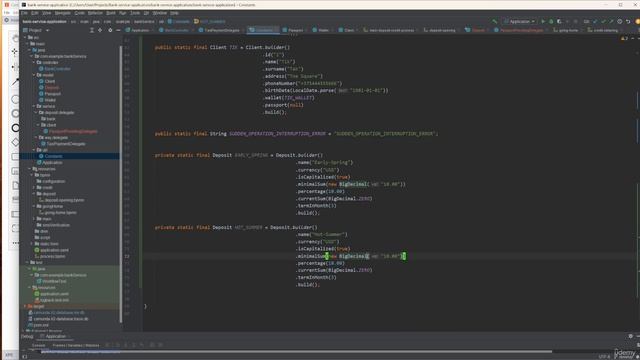Click the Git update project icon
This screenshot has width=640, height=360.
[595, 21]
